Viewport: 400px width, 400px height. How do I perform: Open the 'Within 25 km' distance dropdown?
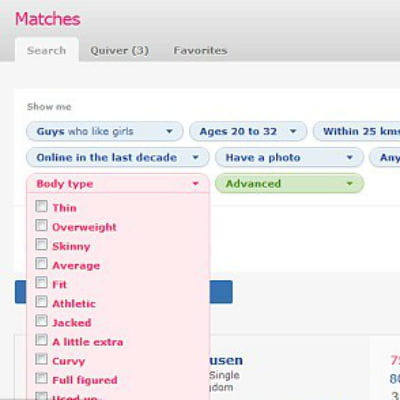coord(357,131)
